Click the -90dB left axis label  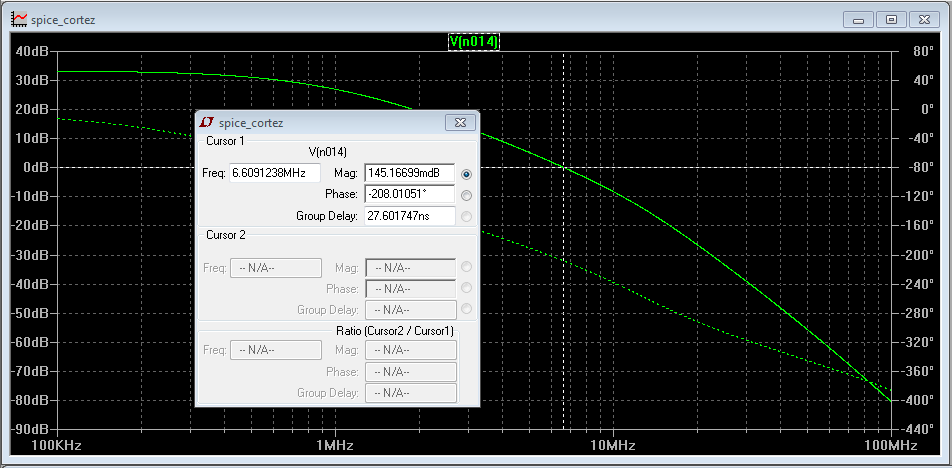coord(30,429)
